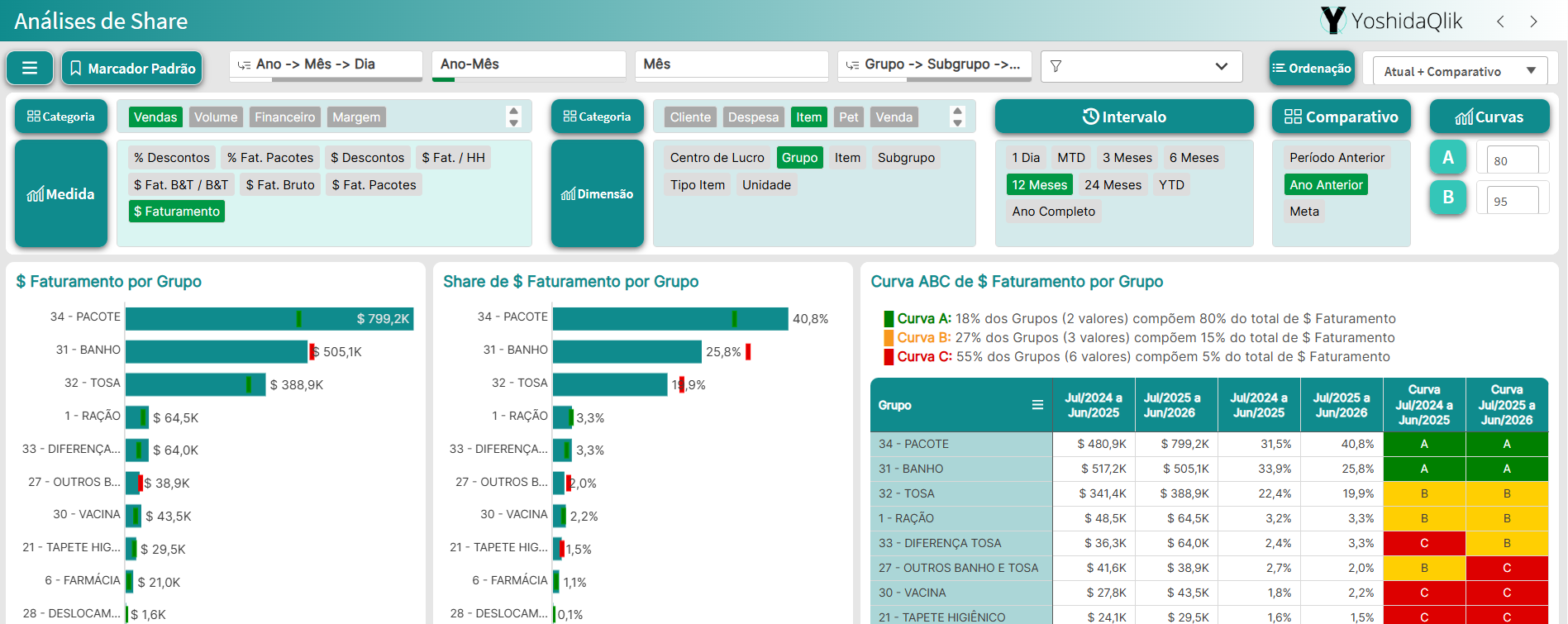Choose the $ Fat. / HH measure
This screenshot has width=1568, height=624.
[453, 158]
